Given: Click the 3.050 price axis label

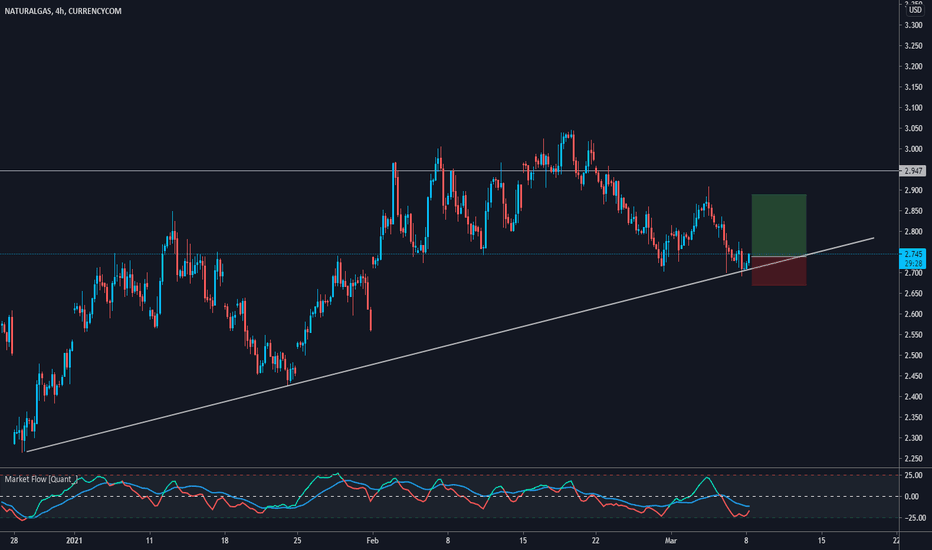Looking at the screenshot, I should coord(914,128).
